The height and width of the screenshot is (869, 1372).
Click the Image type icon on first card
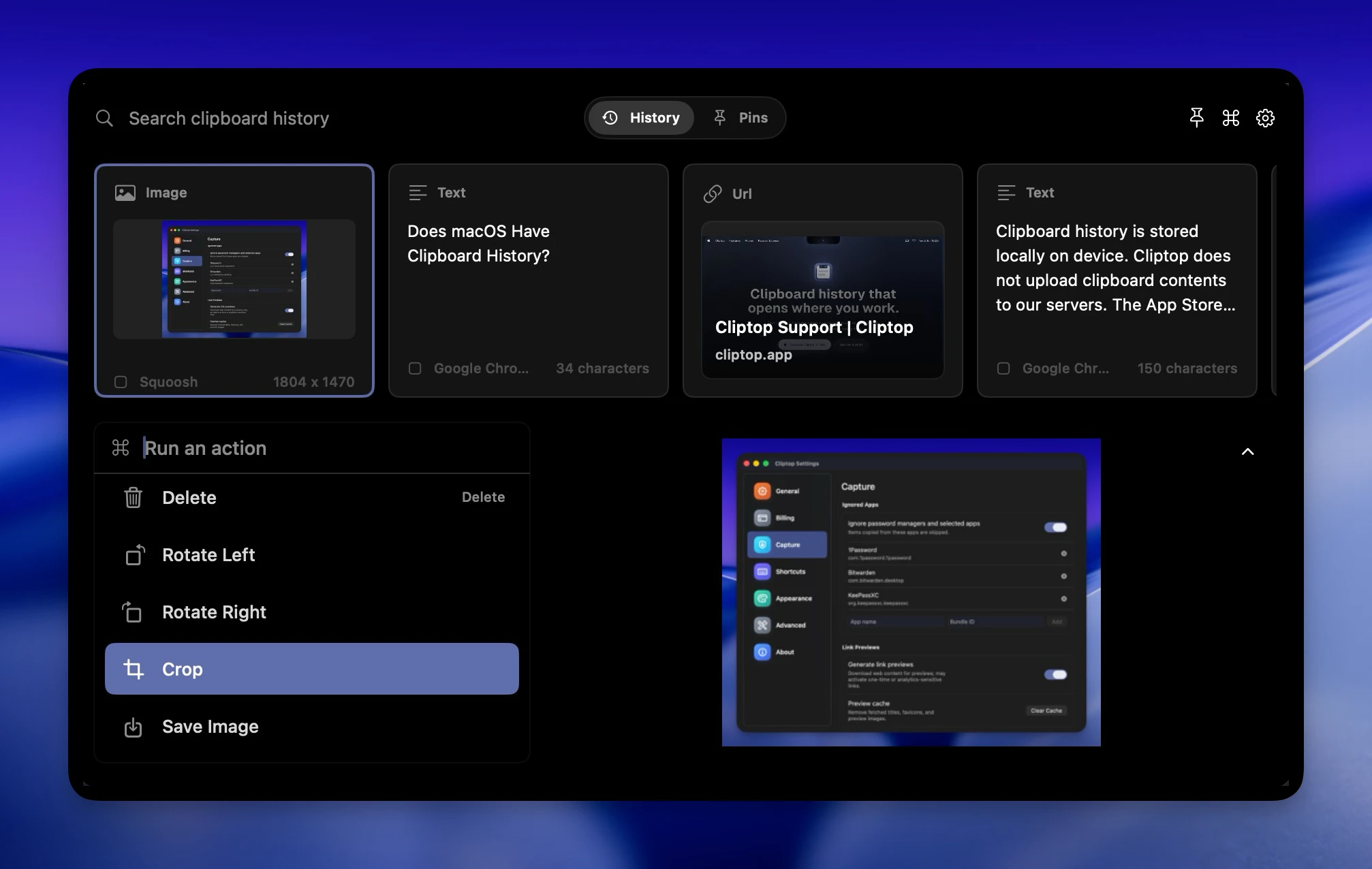click(125, 193)
